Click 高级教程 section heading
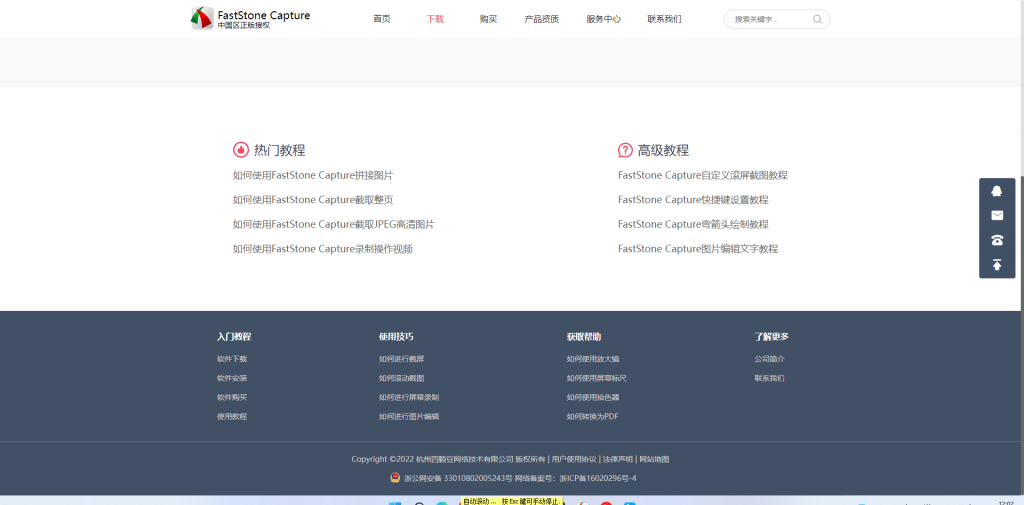The image size is (1024, 505). [x=664, y=150]
